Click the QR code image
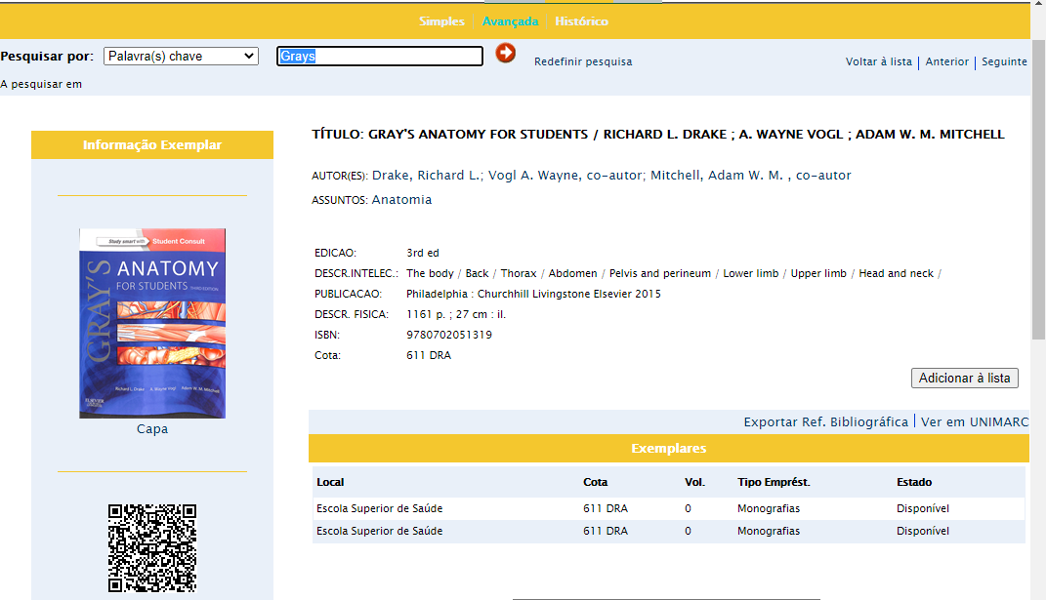Image resolution: width=1046 pixels, height=600 pixels. [x=152, y=548]
